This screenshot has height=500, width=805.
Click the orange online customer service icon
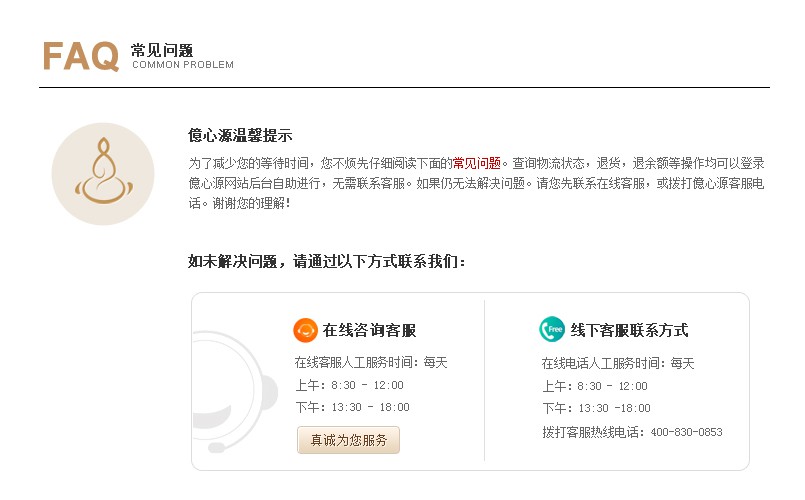coord(305,330)
